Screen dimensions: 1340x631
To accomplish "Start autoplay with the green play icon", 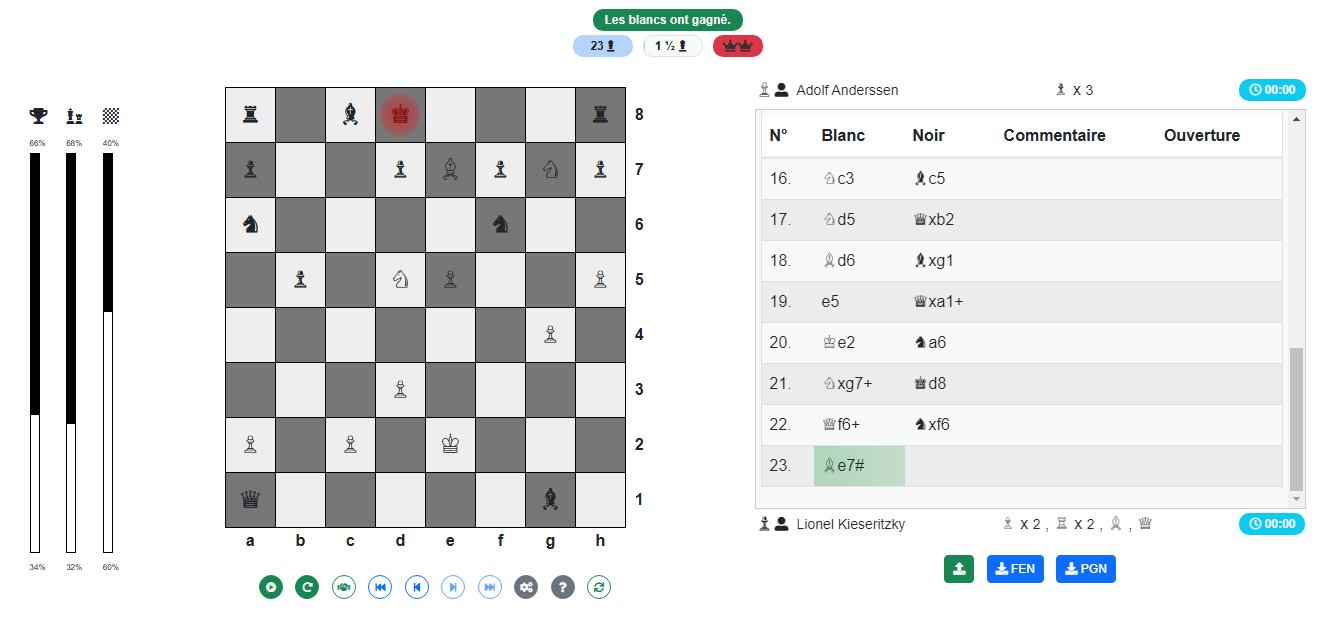I will point(270,587).
